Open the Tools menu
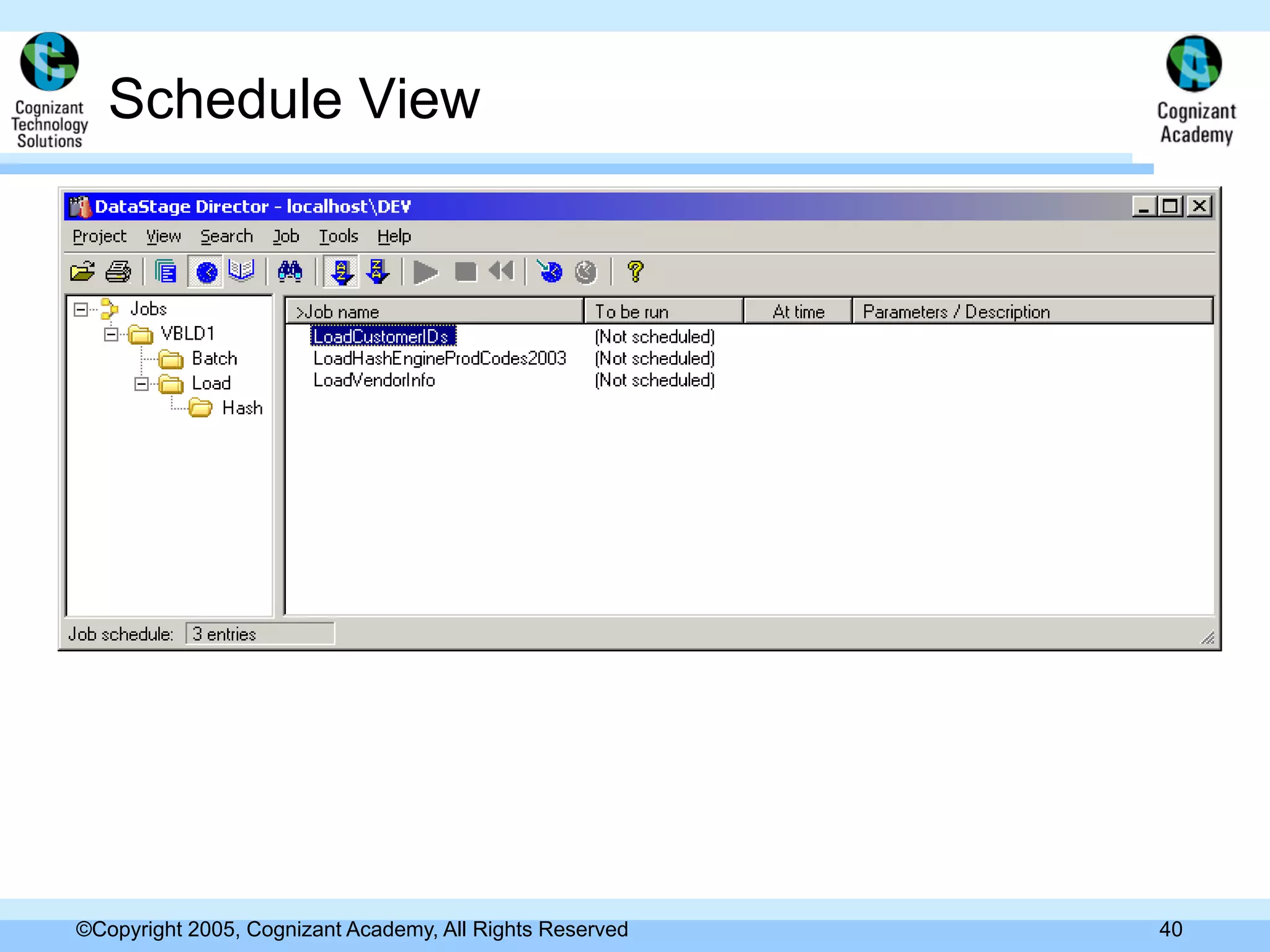1270x952 pixels. [x=339, y=236]
